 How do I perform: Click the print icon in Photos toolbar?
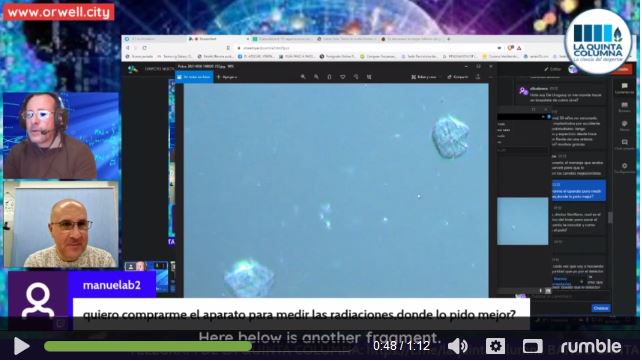pyautogui.click(x=478, y=77)
